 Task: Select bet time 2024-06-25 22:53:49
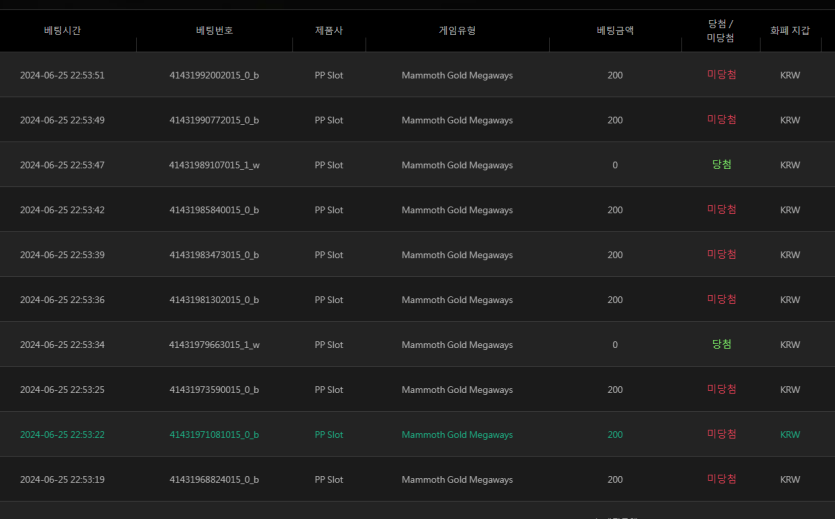(62, 120)
